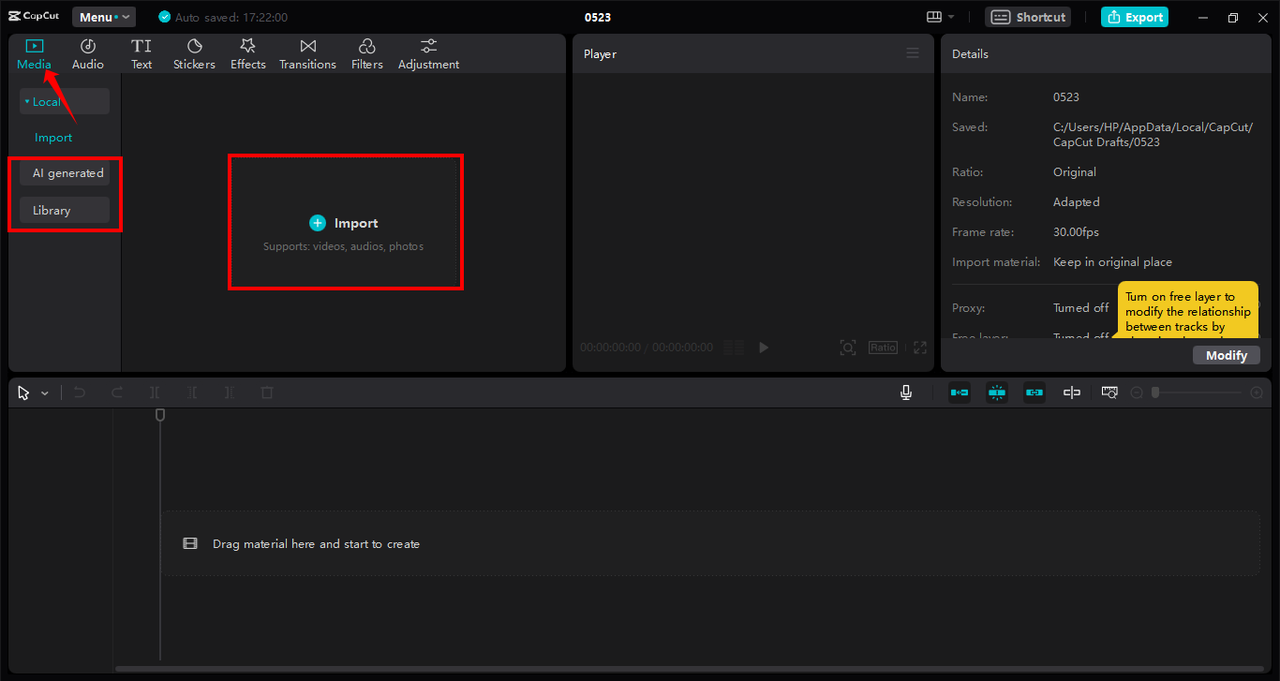Click the timeline zoom in icon

tap(1257, 393)
